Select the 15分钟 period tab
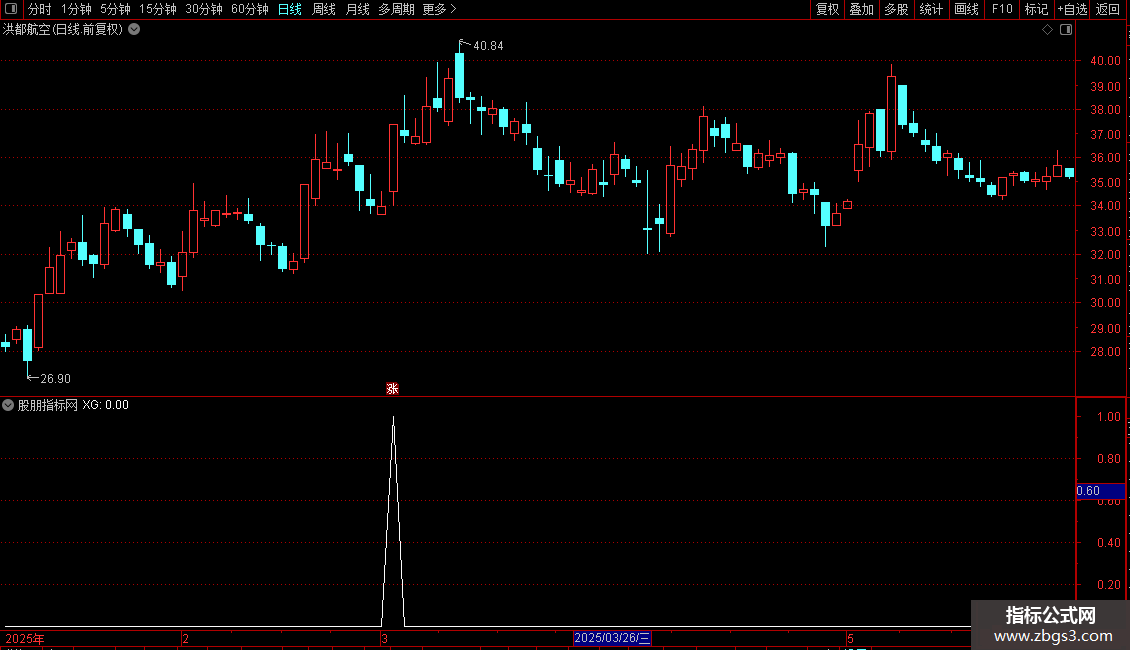 [x=158, y=9]
